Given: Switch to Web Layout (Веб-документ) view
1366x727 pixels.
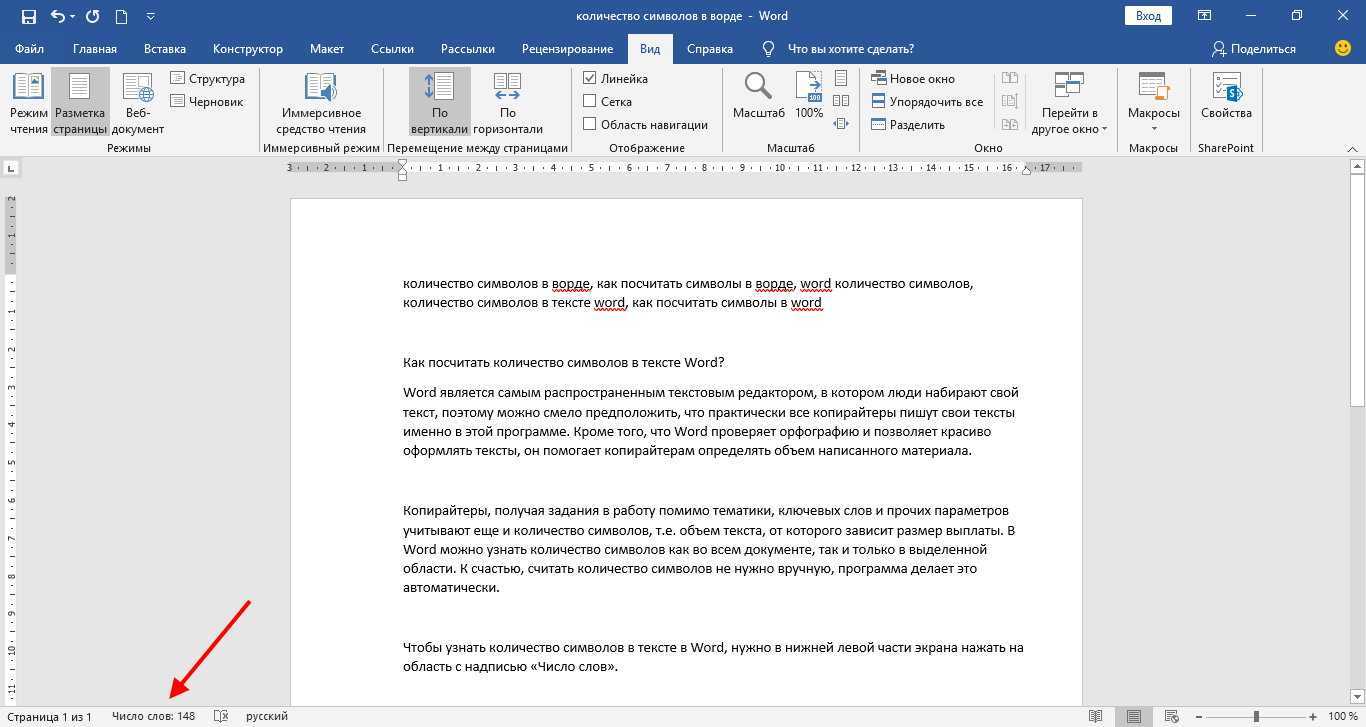Looking at the screenshot, I should (x=137, y=103).
